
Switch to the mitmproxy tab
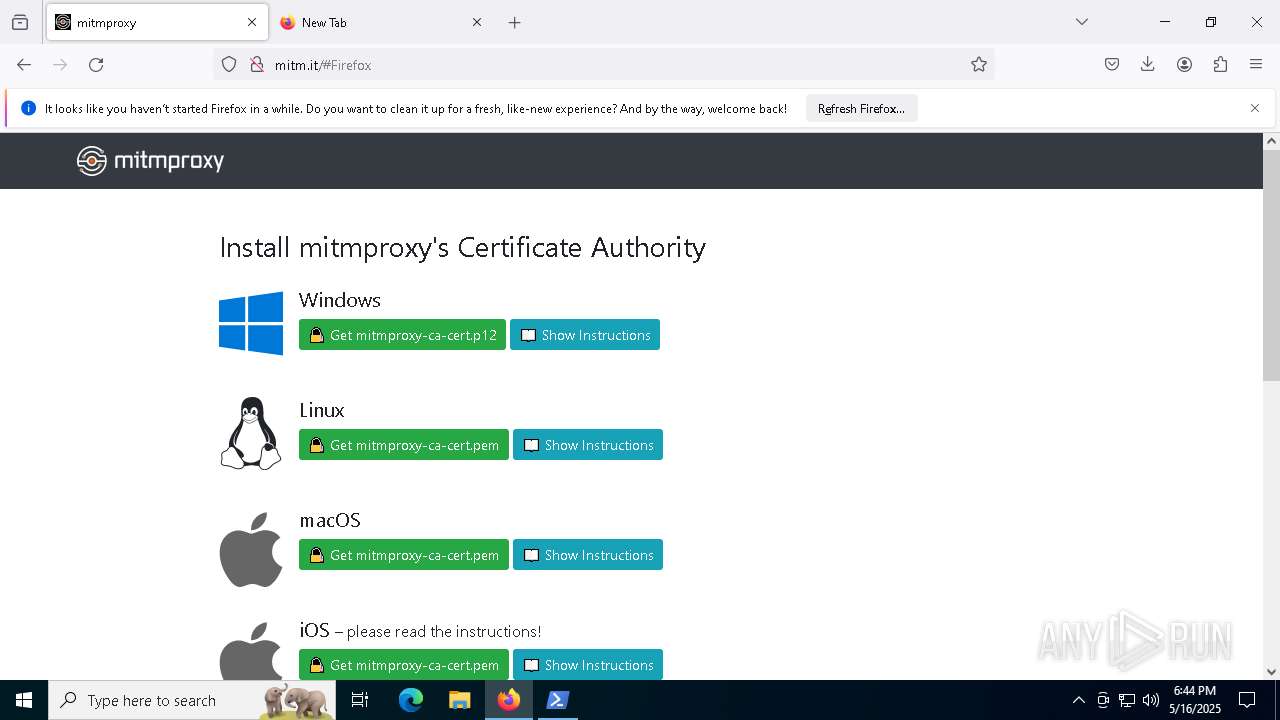click(155, 22)
